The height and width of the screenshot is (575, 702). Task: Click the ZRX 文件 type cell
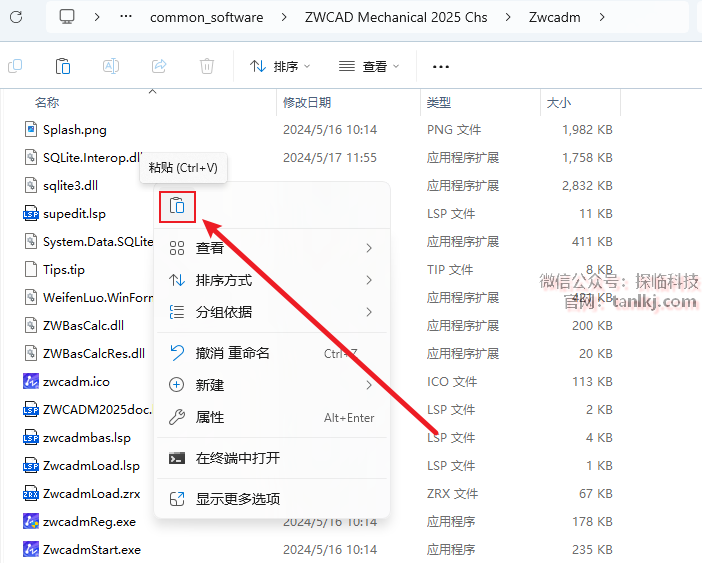[x=453, y=493]
